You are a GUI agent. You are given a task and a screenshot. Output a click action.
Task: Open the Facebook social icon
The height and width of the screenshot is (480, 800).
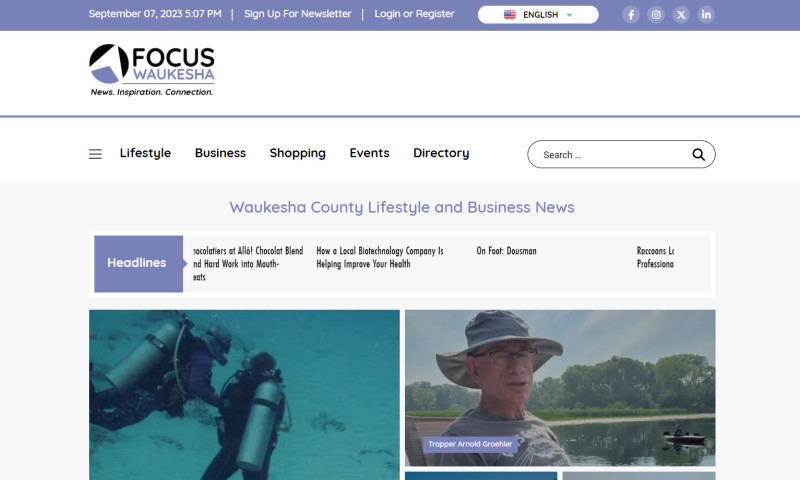coord(631,15)
